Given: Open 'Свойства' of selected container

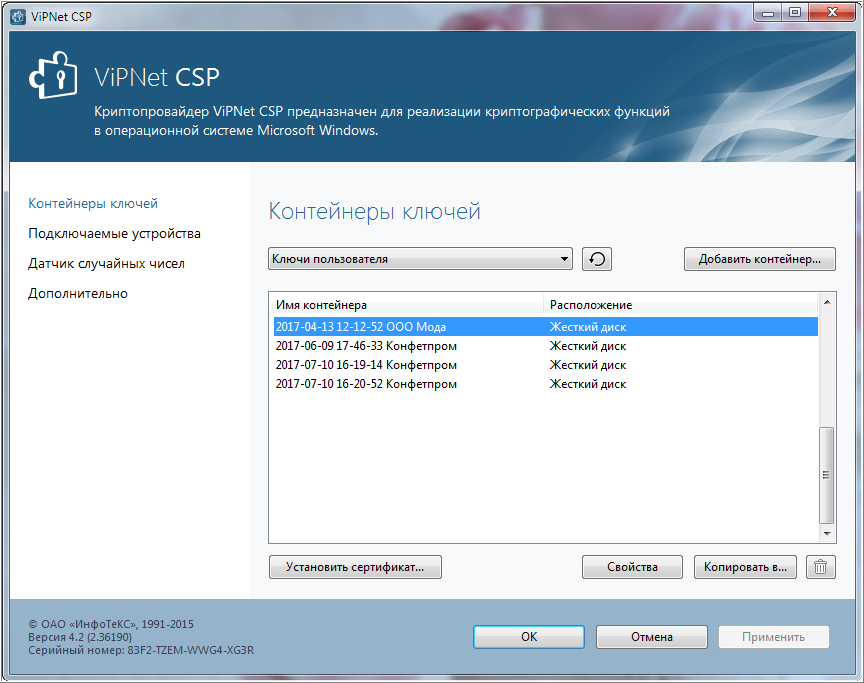Looking at the screenshot, I should [x=632, y=567].
